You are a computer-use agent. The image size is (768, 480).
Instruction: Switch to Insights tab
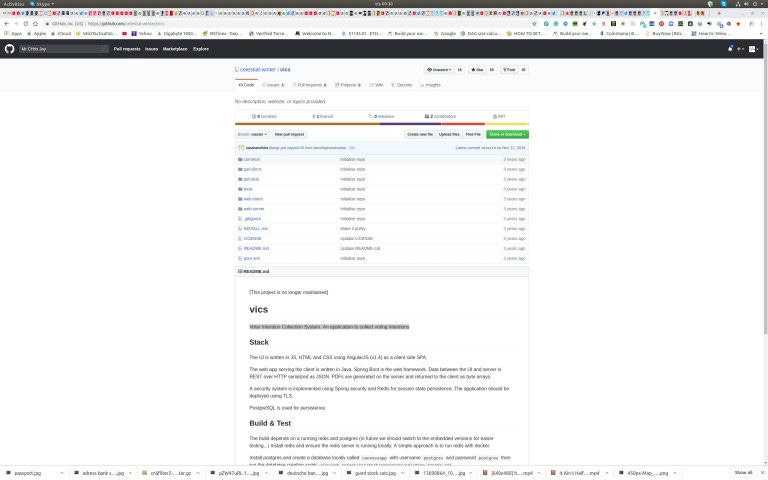(x=430, y=85)
